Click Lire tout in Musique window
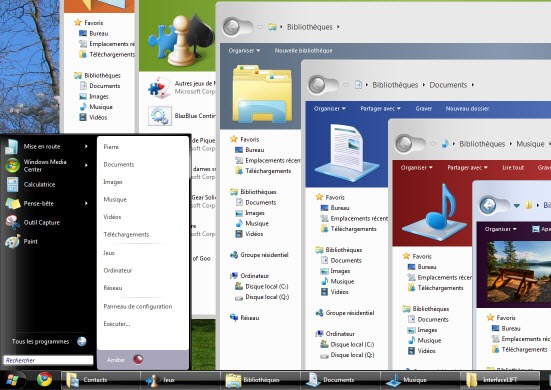Screen dimensions: 551x390 513,168
